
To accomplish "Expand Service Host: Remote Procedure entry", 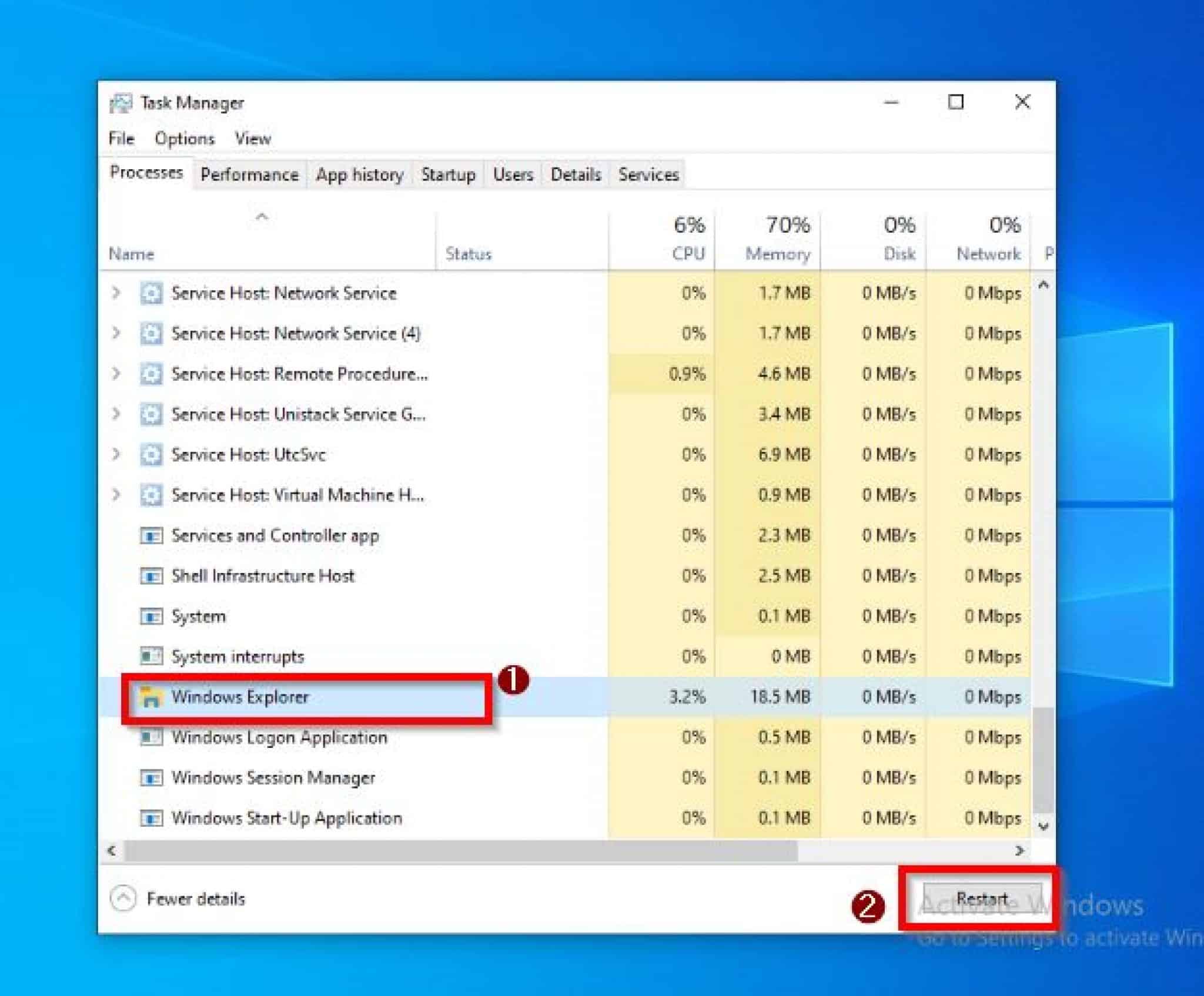I will (x=115, y=374).
